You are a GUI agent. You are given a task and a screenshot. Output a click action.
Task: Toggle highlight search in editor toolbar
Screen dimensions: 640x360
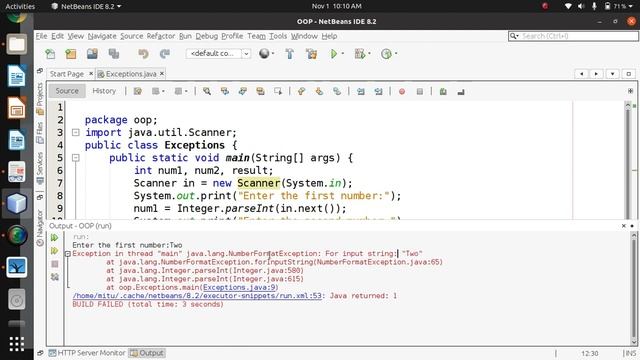(x=260, y=91)
